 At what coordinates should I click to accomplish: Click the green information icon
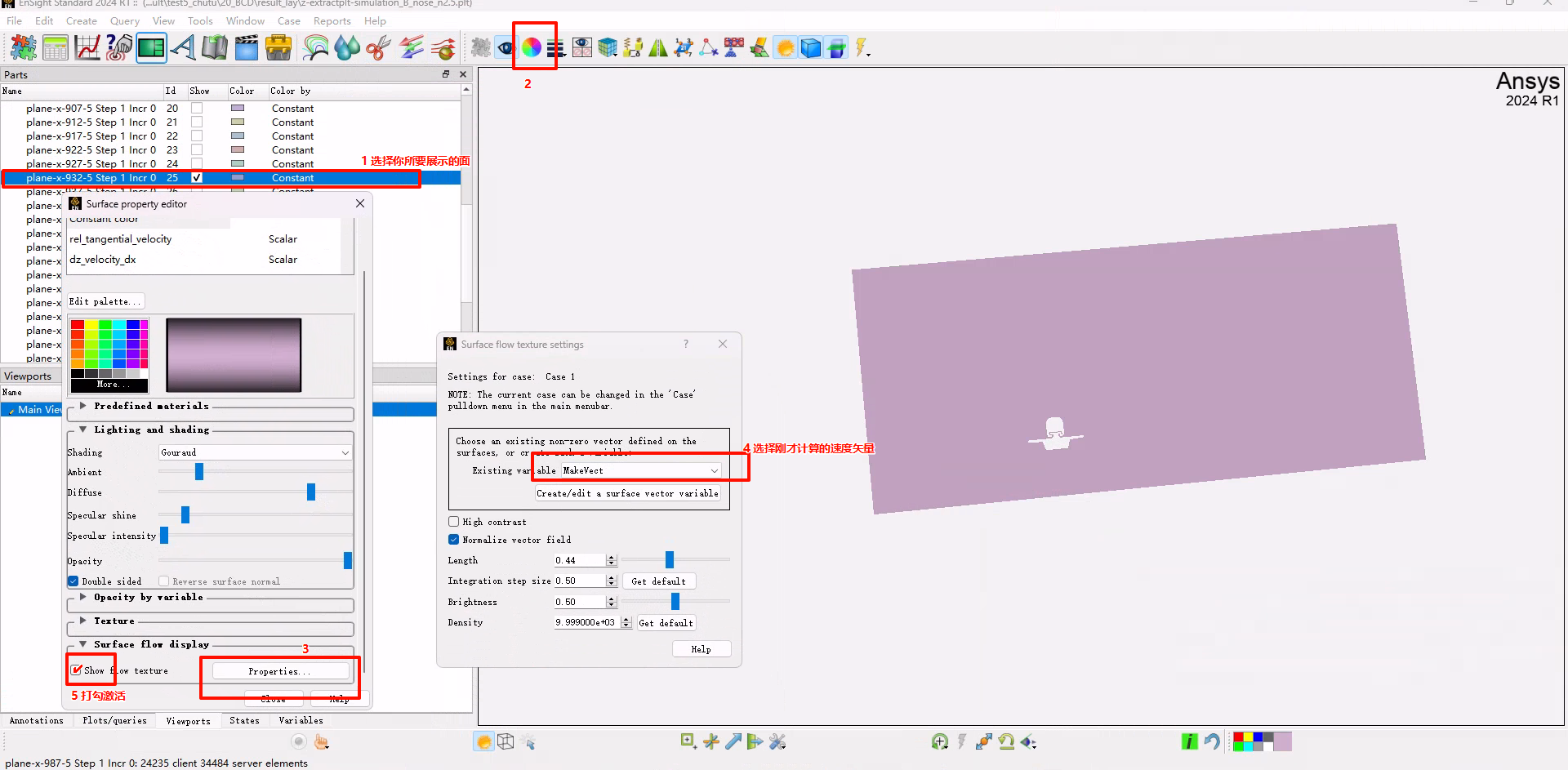click(1189, 741)
